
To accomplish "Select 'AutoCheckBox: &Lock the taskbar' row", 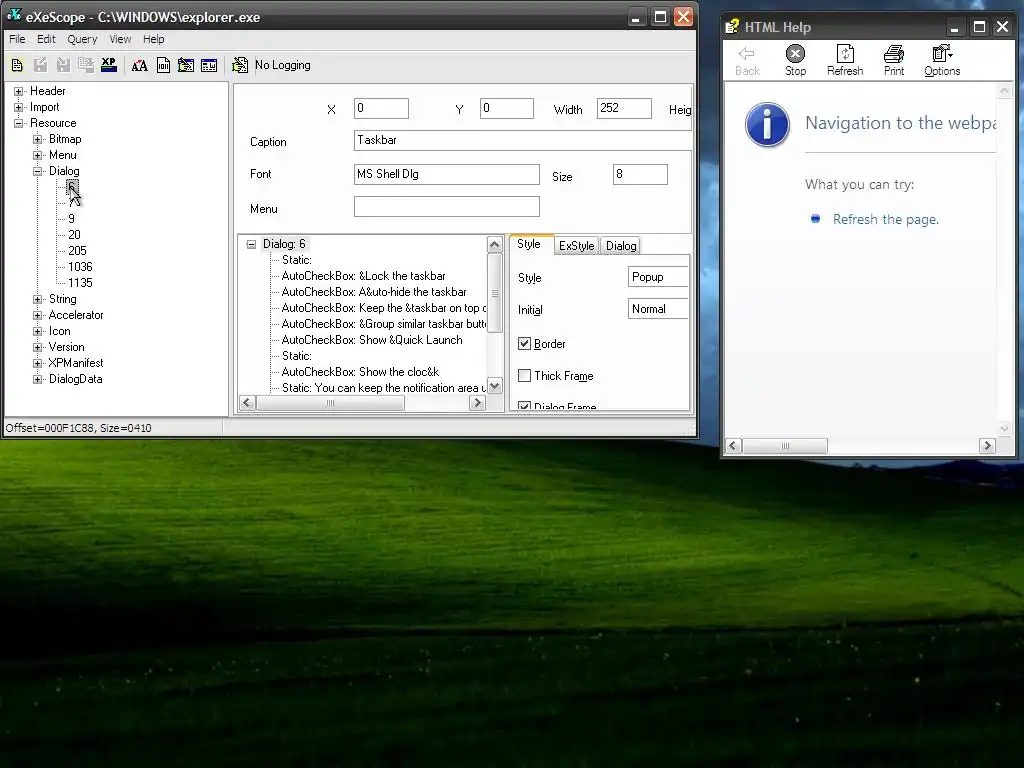I will (364, 276).
